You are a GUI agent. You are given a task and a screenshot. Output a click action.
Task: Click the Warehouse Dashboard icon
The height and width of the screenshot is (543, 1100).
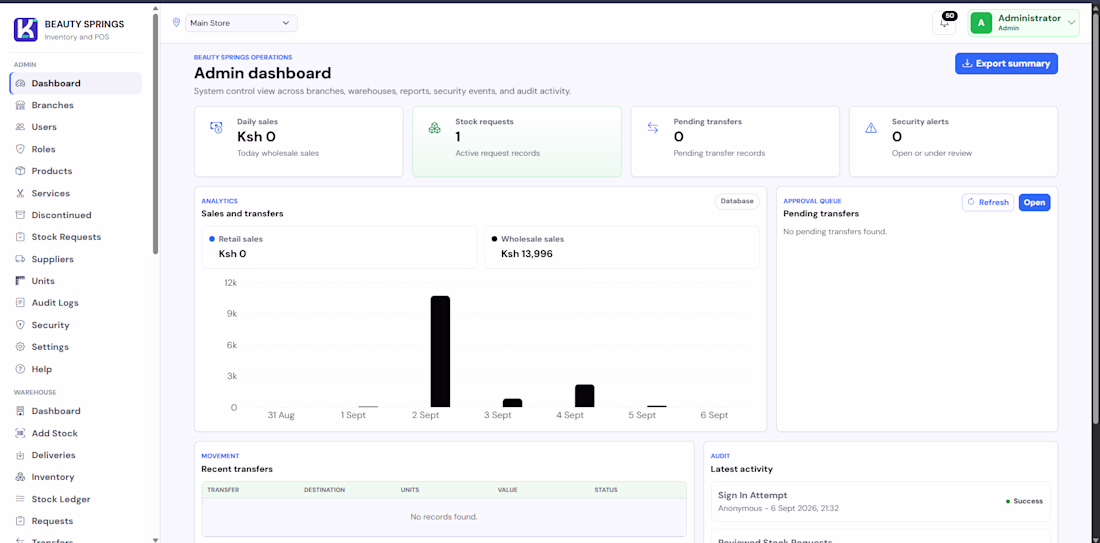20,411
